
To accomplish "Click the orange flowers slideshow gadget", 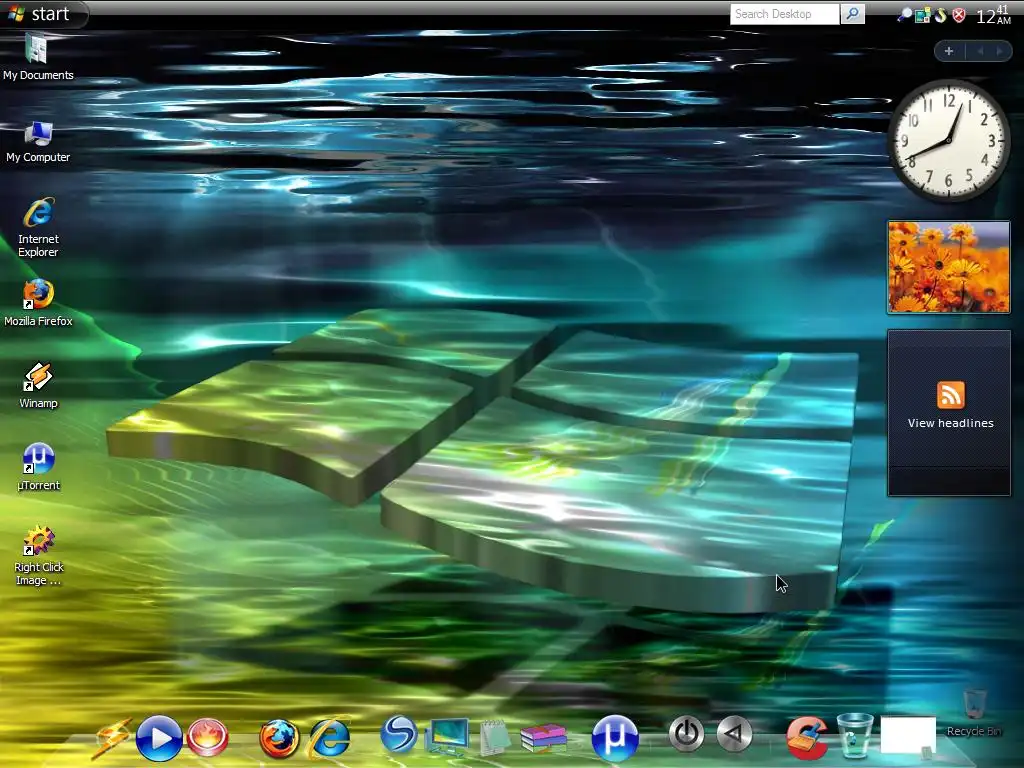I will pyautogui.click(x=948, y=267).
